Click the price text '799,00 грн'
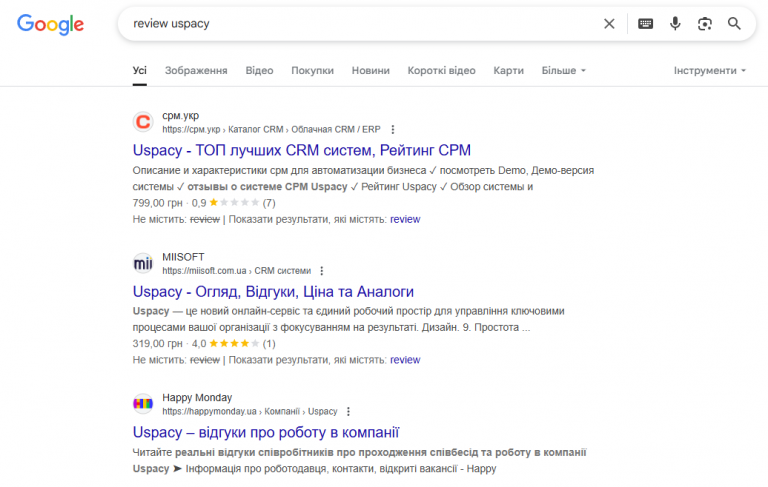Screen dimensions: 768x487 point(157,203)
